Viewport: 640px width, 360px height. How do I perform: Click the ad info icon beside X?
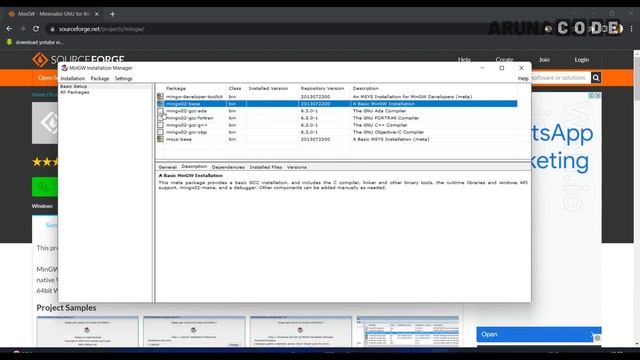point(591,96)
